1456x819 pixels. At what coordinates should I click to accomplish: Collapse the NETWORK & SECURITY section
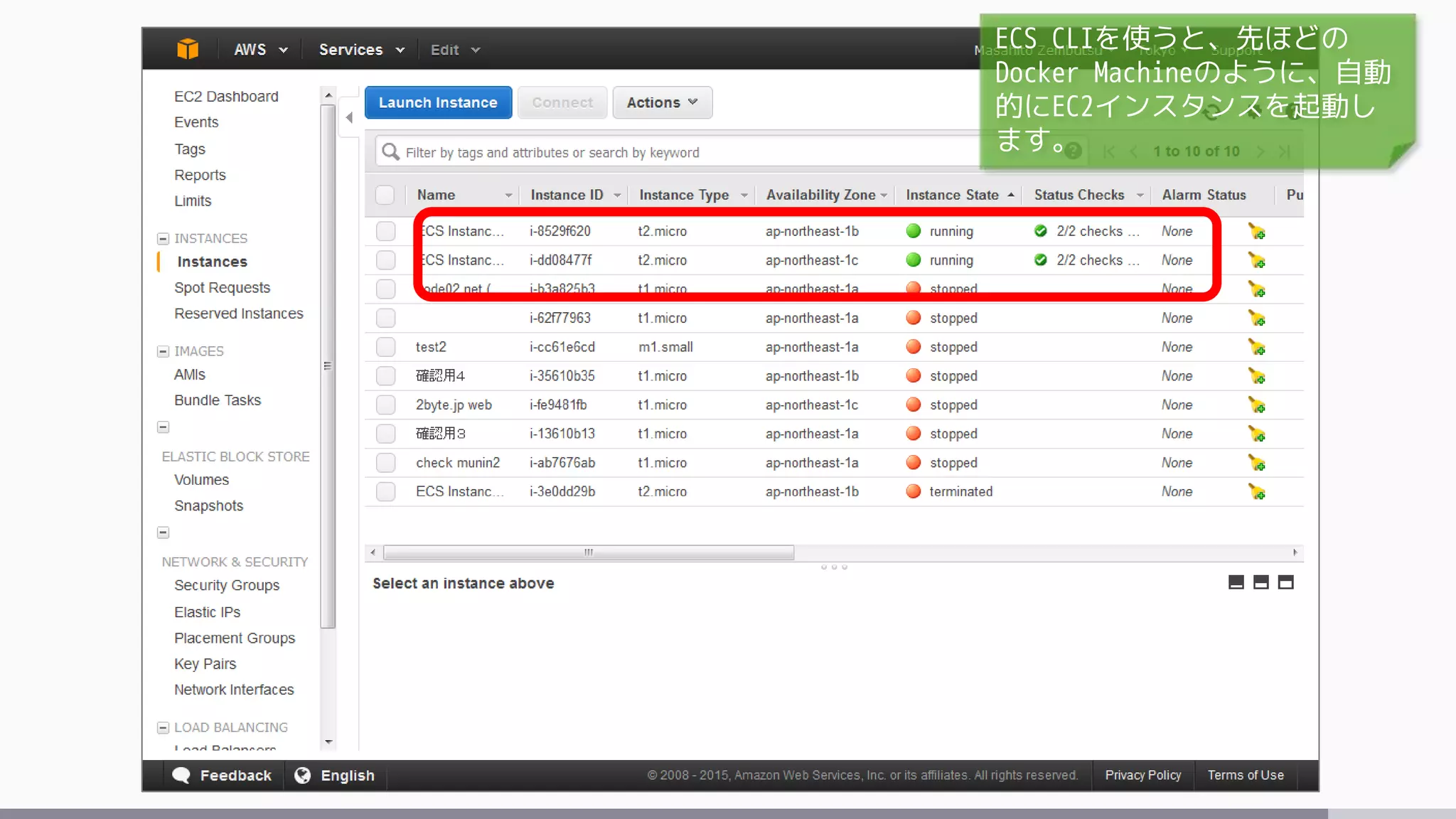coord(163,532)
